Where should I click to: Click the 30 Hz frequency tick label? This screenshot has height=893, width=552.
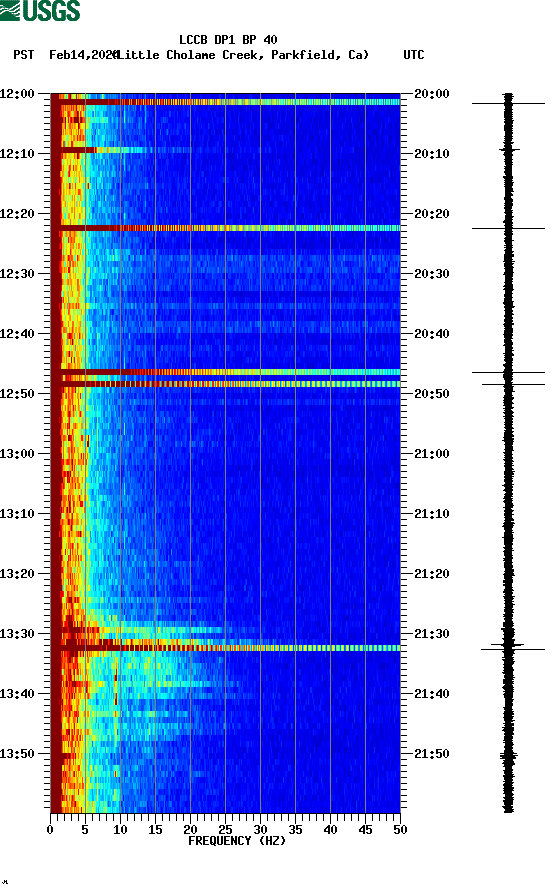[260, 830]
